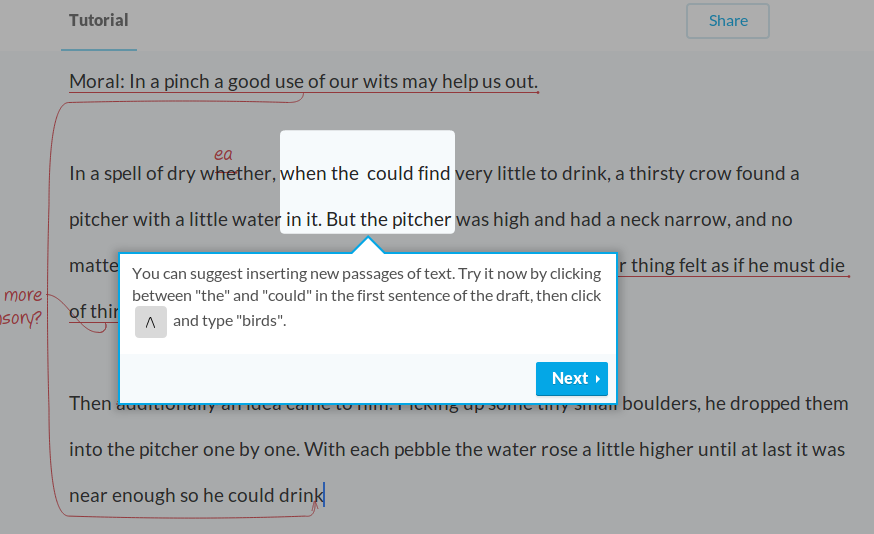Place cursor after the final word "drink"

point(325,496)
